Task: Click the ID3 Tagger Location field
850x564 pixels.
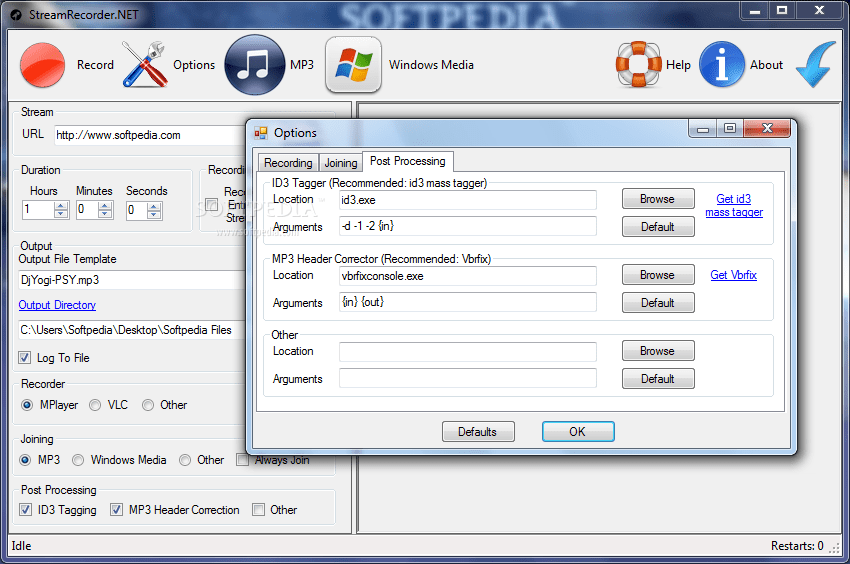Action: (468, 200)
